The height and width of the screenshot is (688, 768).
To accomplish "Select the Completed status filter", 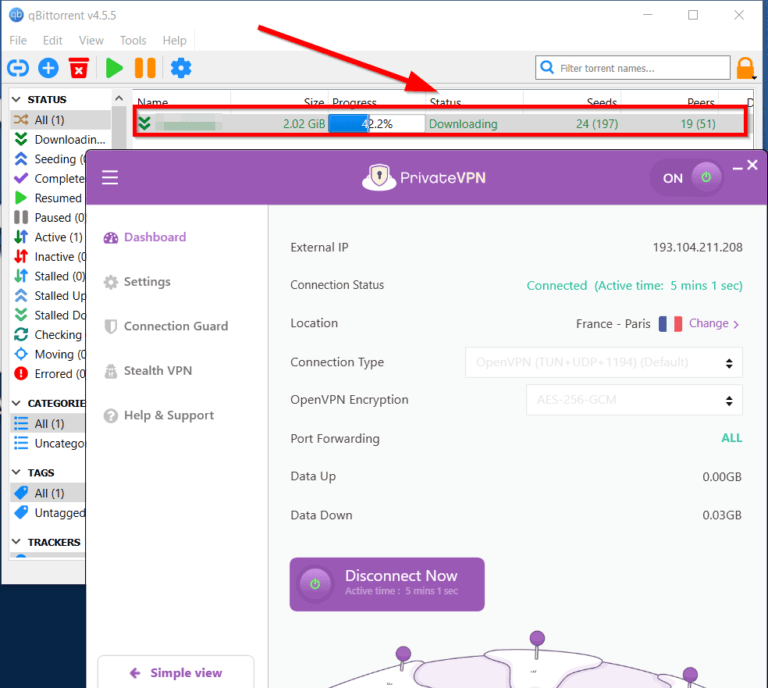I will coord(48,179).
